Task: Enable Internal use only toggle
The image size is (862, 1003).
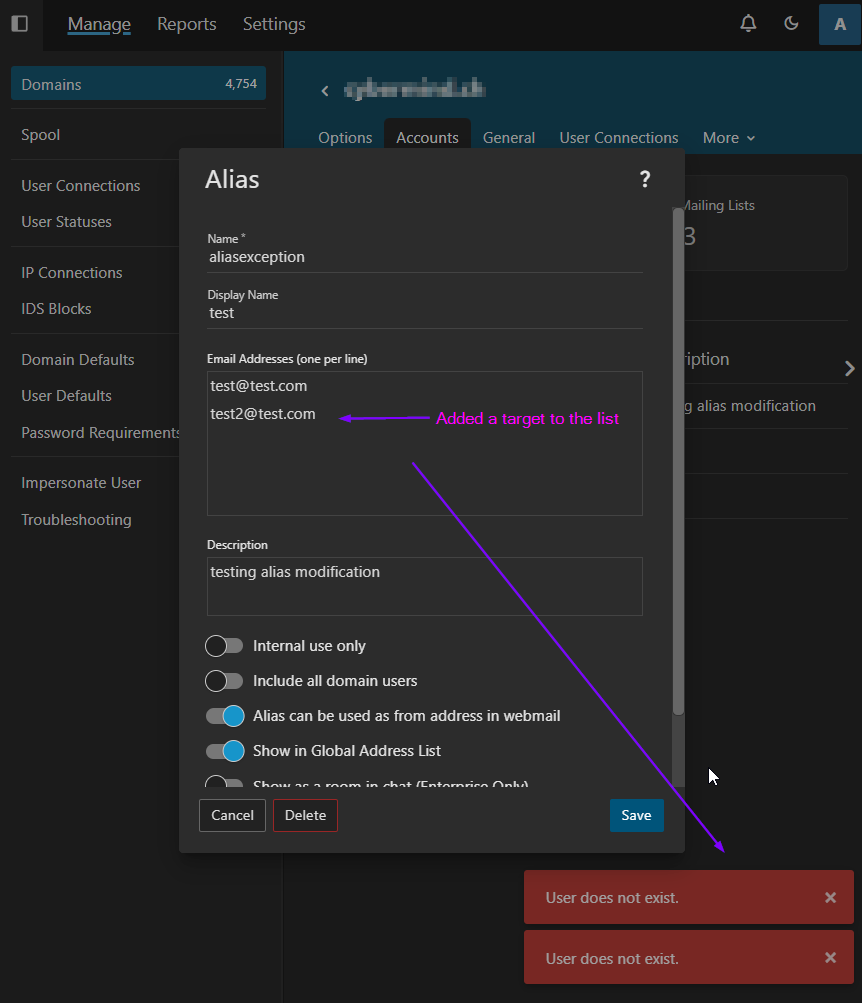Action: (x=224, y=646)
